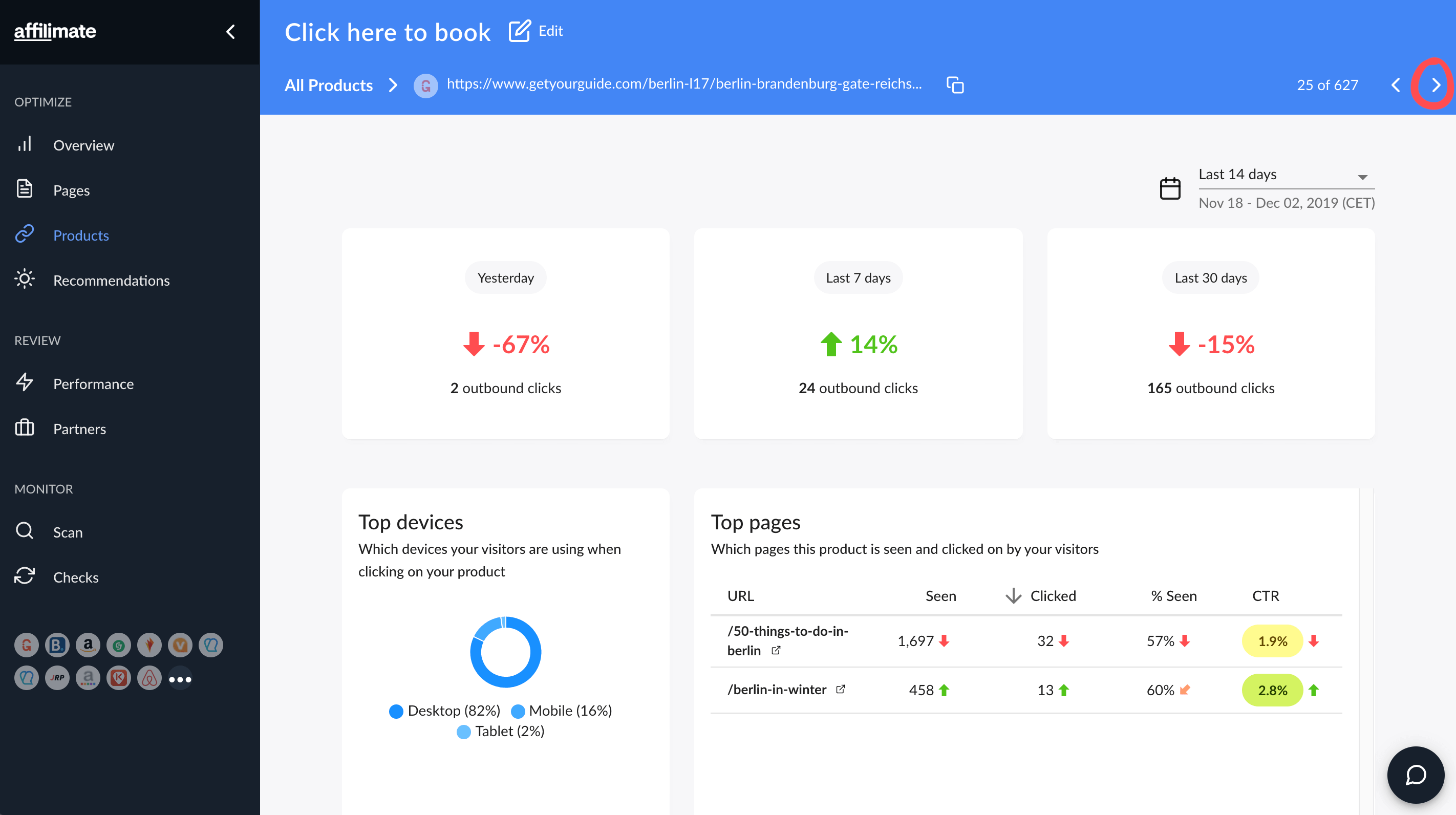Click the calendar icon beside date range
Viewport: 1456px width, 815px height.
[x=1170, y=188]
